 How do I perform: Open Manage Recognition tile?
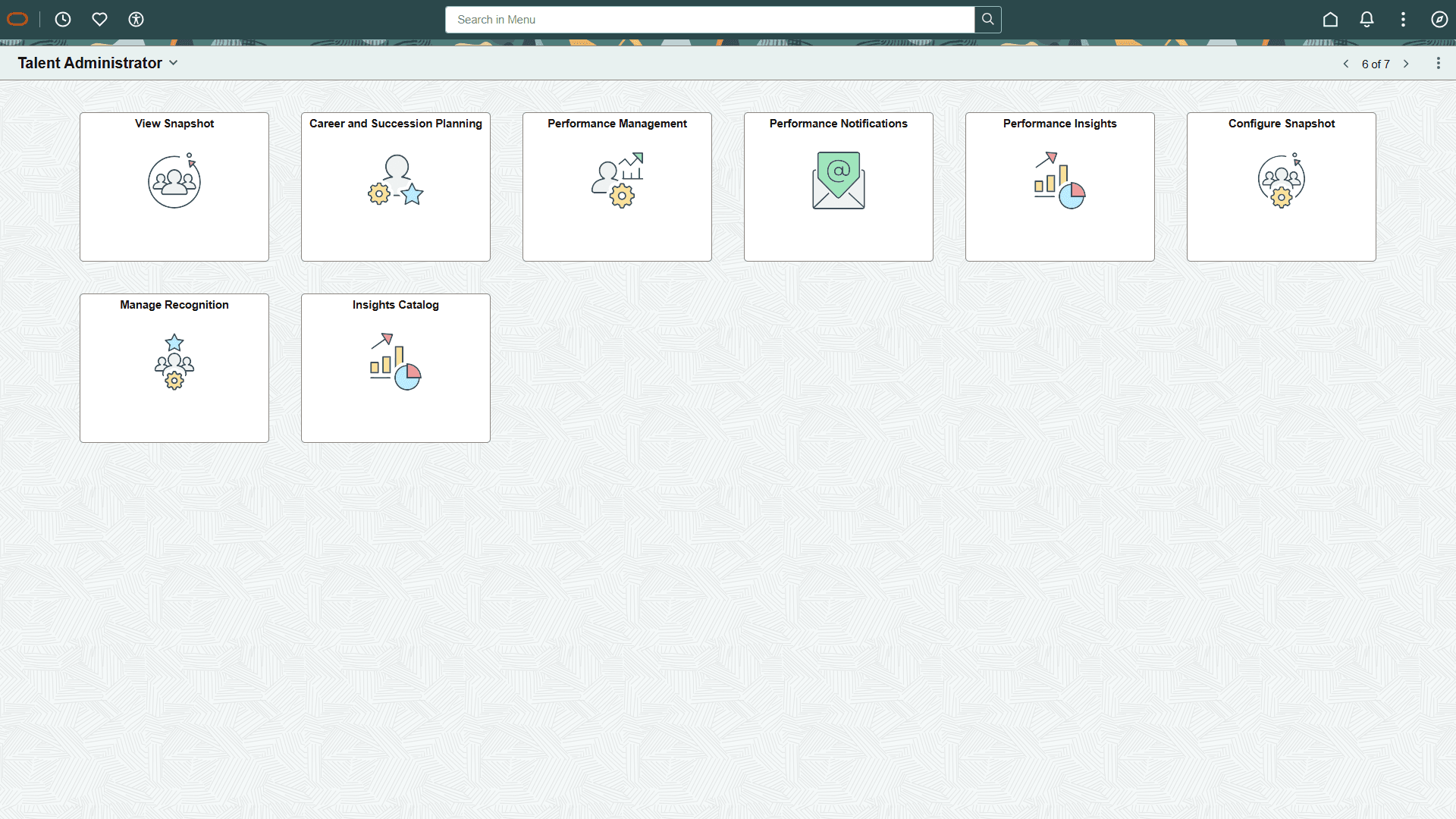click(174, 368)
